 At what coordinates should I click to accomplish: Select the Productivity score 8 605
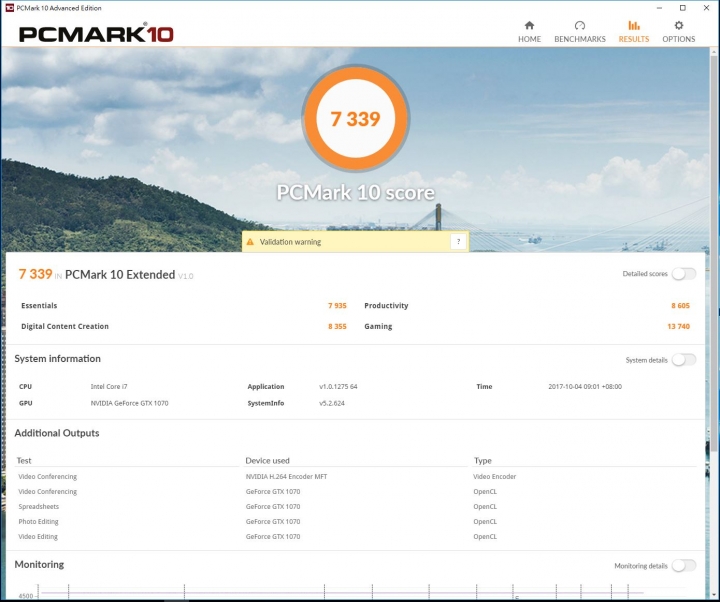pyautogui.click(x=680, y=305)
